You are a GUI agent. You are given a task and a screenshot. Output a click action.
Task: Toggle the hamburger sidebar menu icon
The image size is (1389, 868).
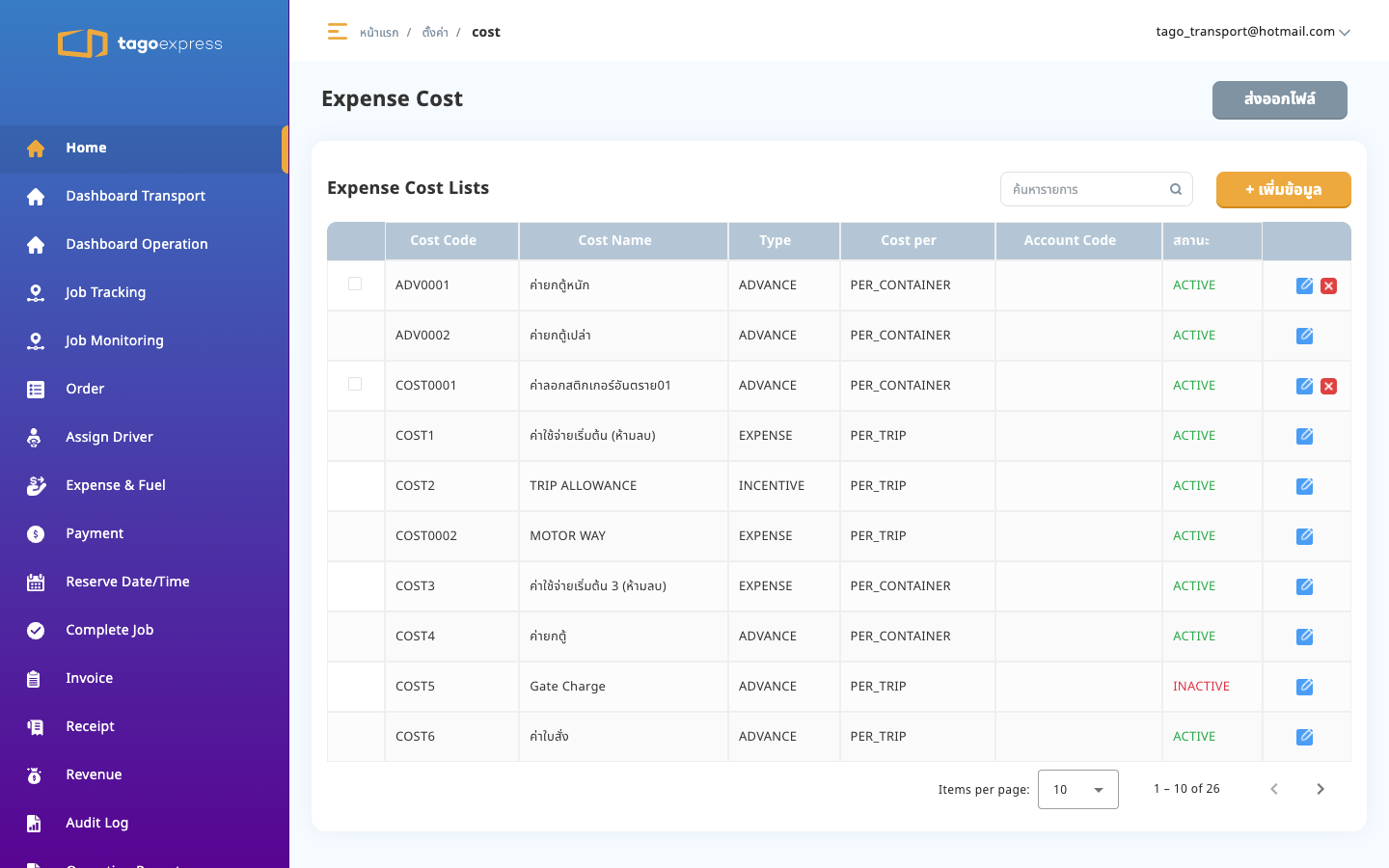tap(337, 32)
